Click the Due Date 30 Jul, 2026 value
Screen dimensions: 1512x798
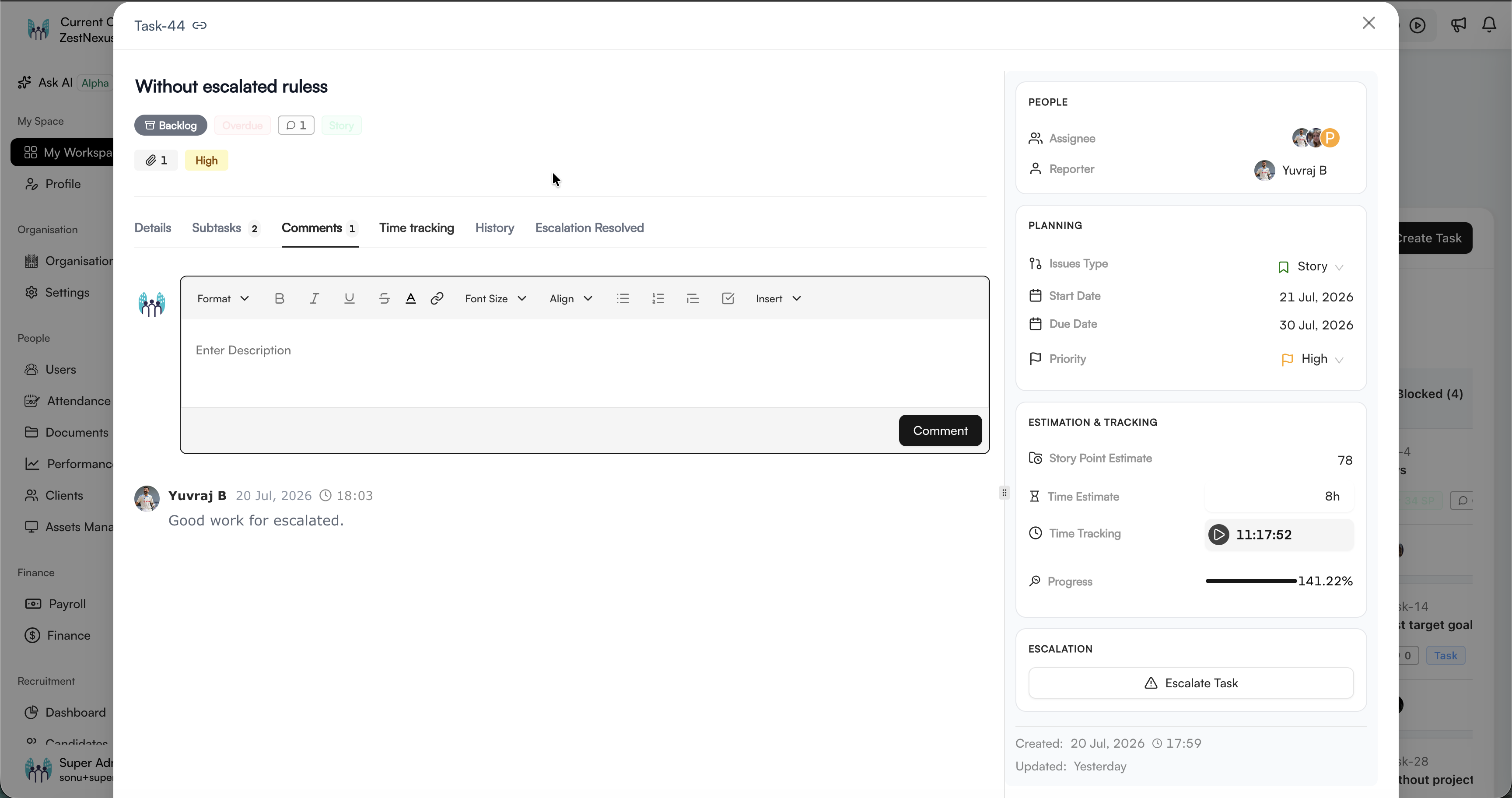[1316, 325]
